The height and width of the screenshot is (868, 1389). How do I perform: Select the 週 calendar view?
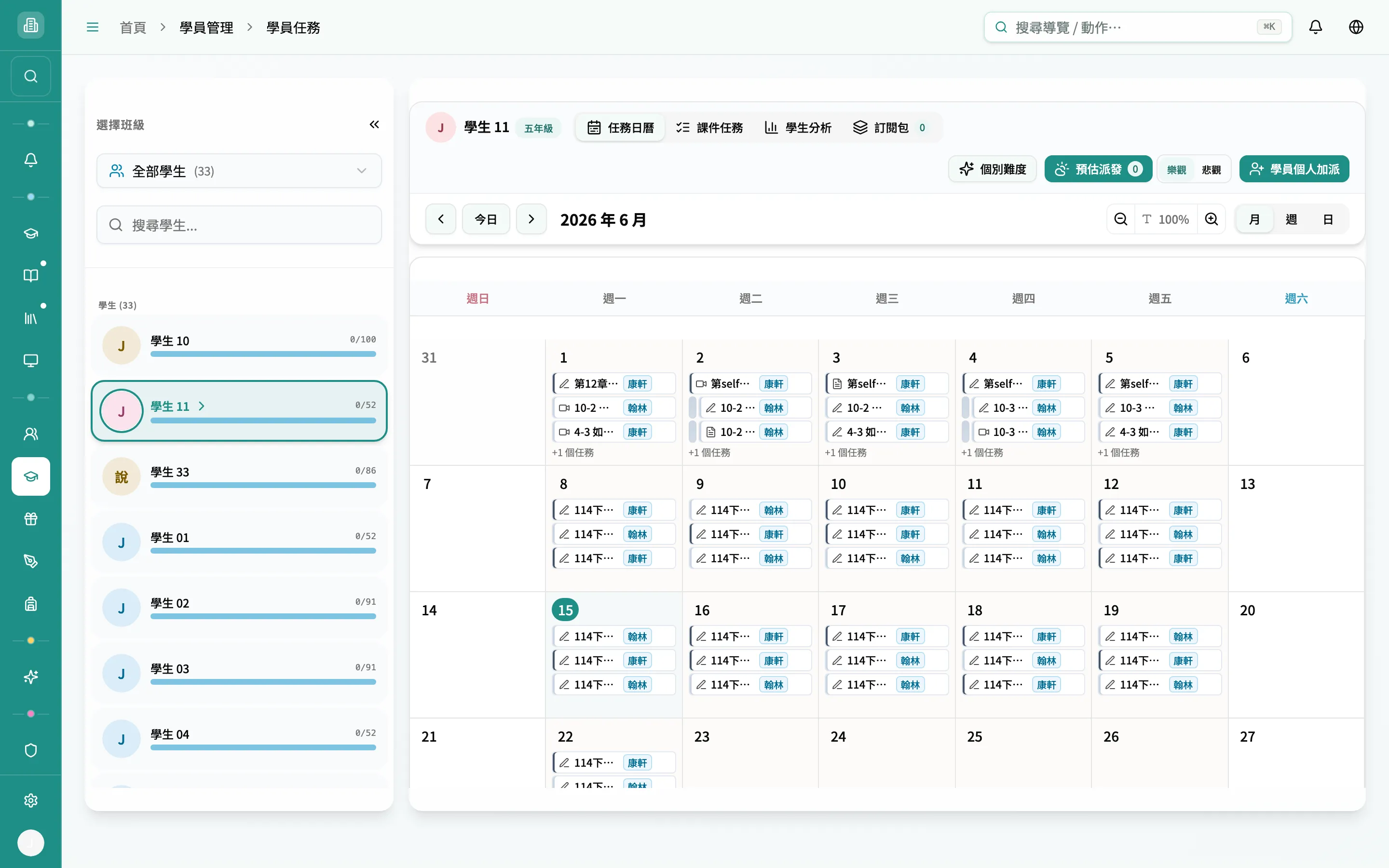click(1292, 219)
